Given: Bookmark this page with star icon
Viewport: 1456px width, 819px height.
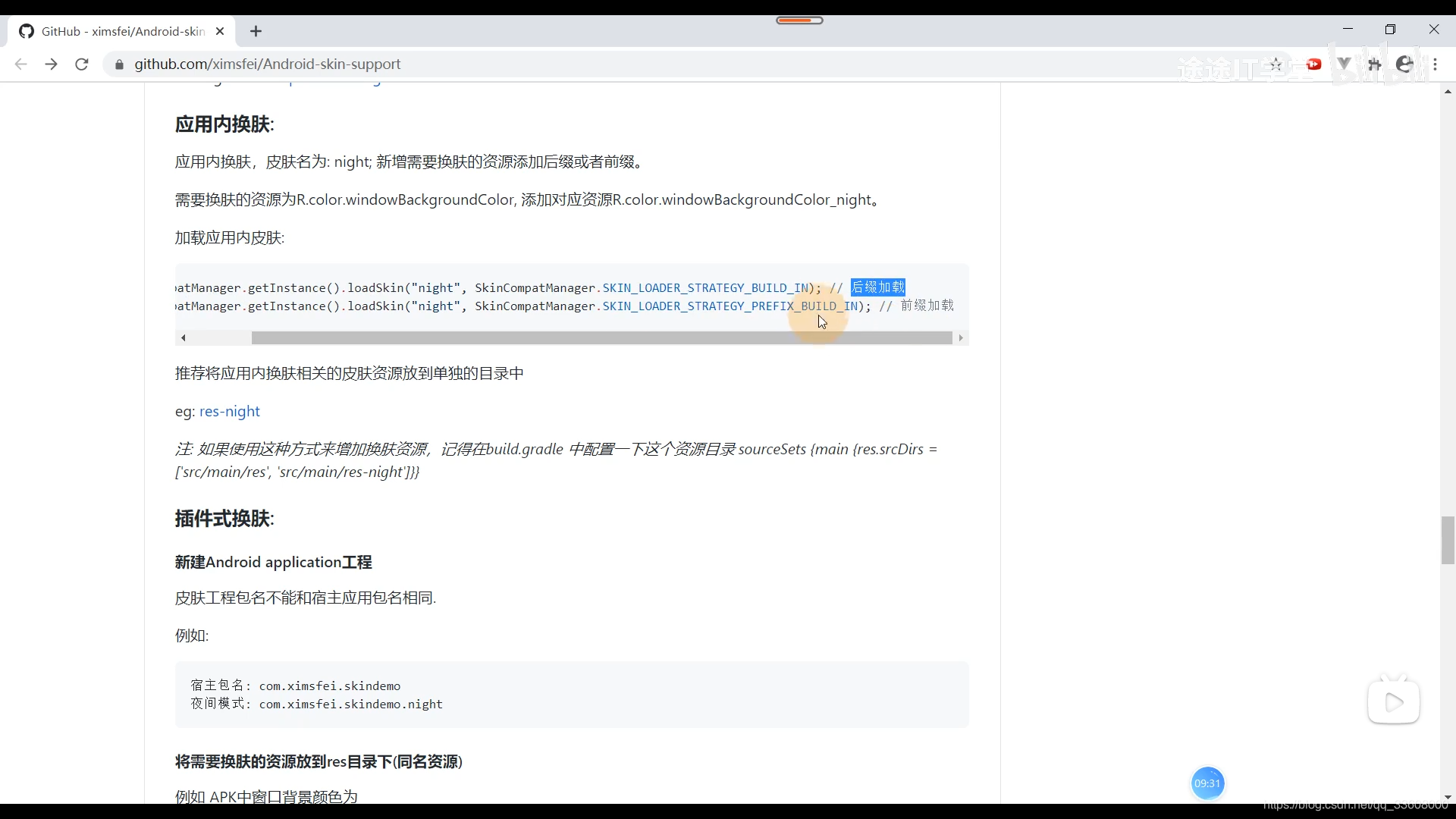Looking at the screenshot, I should click(1276, 64).
